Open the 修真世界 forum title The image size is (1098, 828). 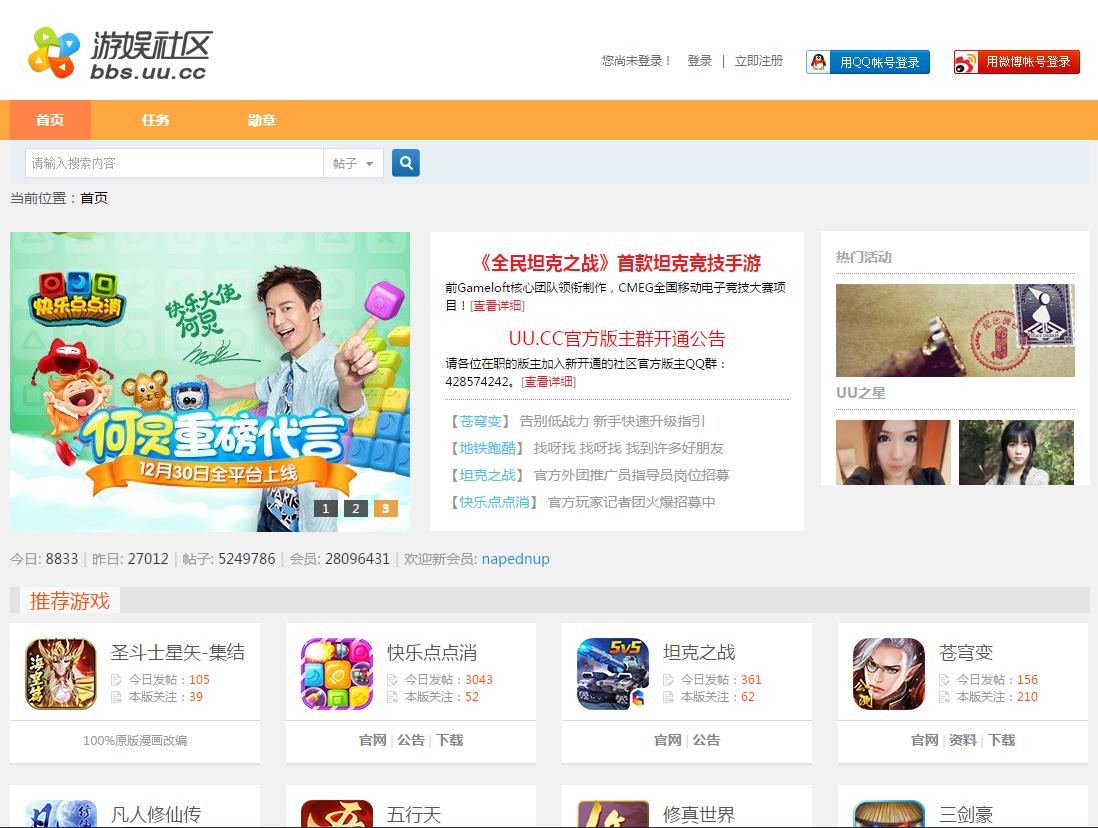click(x=699, y=815)
